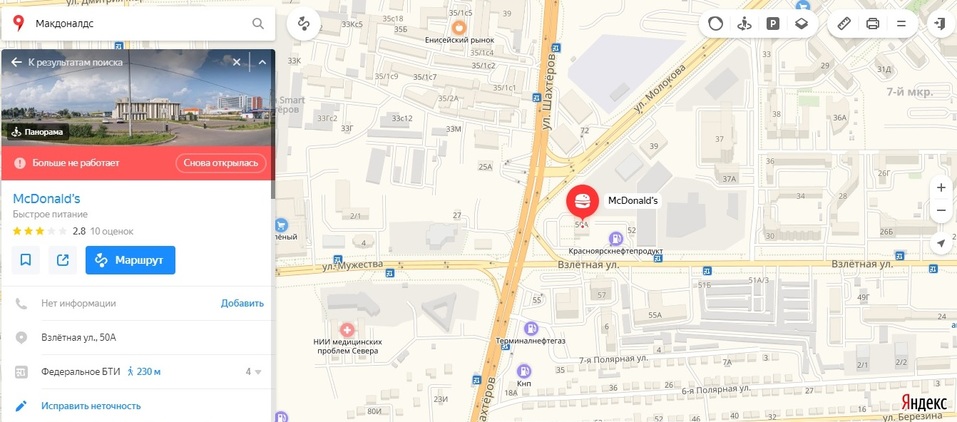This screenshot has height=422, width=957.
Task: Click the search magnifier icon
Action: pos(258,24)
